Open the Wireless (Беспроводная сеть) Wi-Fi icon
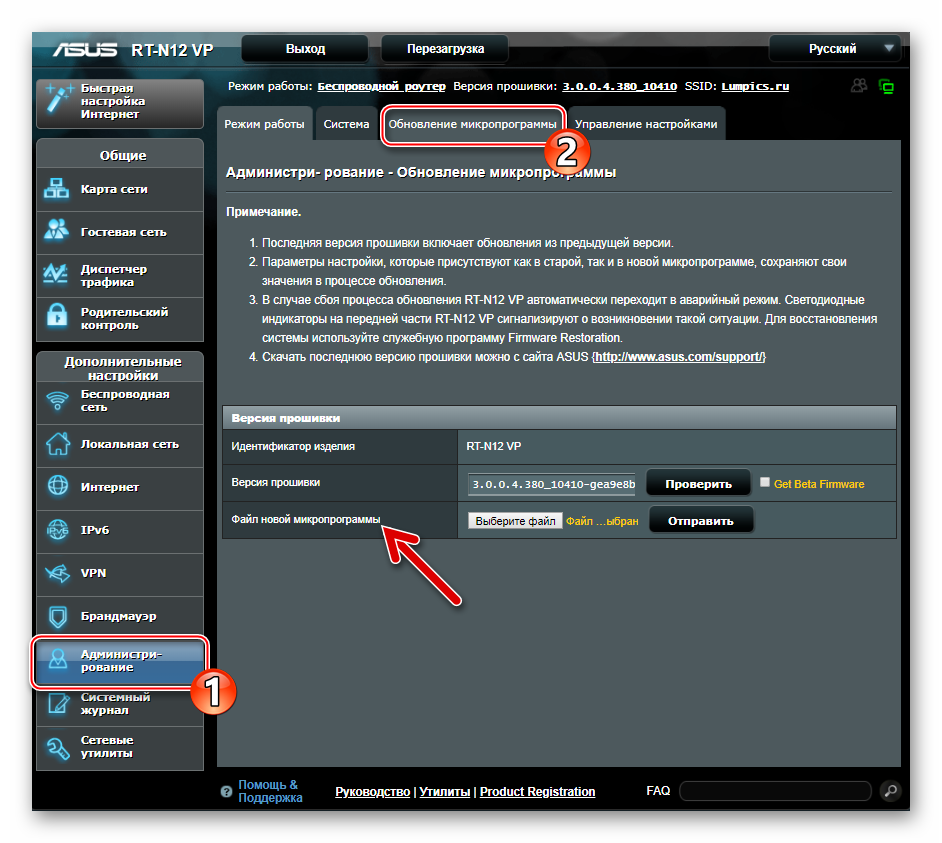 (x=58, y=400)
